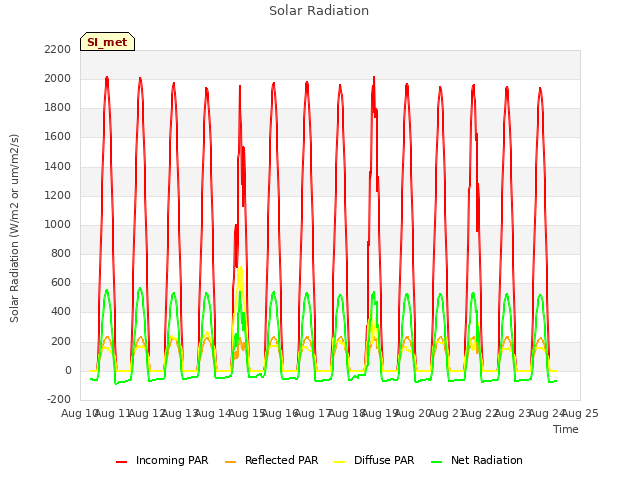Click the 200 y-axis tick label
This screenshot has width=640, height=480.
61,341
